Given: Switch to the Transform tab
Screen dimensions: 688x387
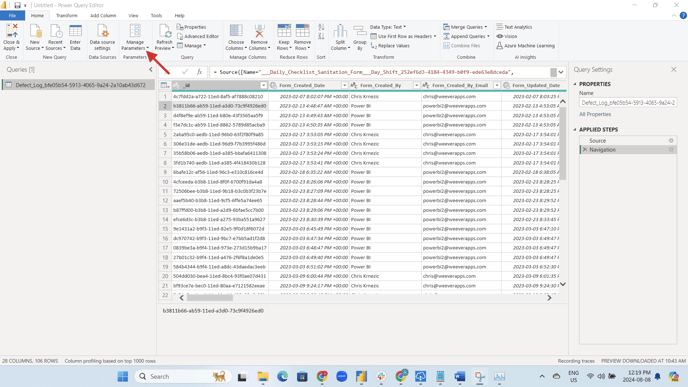Looking at the screenshot, I should tap(67, 15).
